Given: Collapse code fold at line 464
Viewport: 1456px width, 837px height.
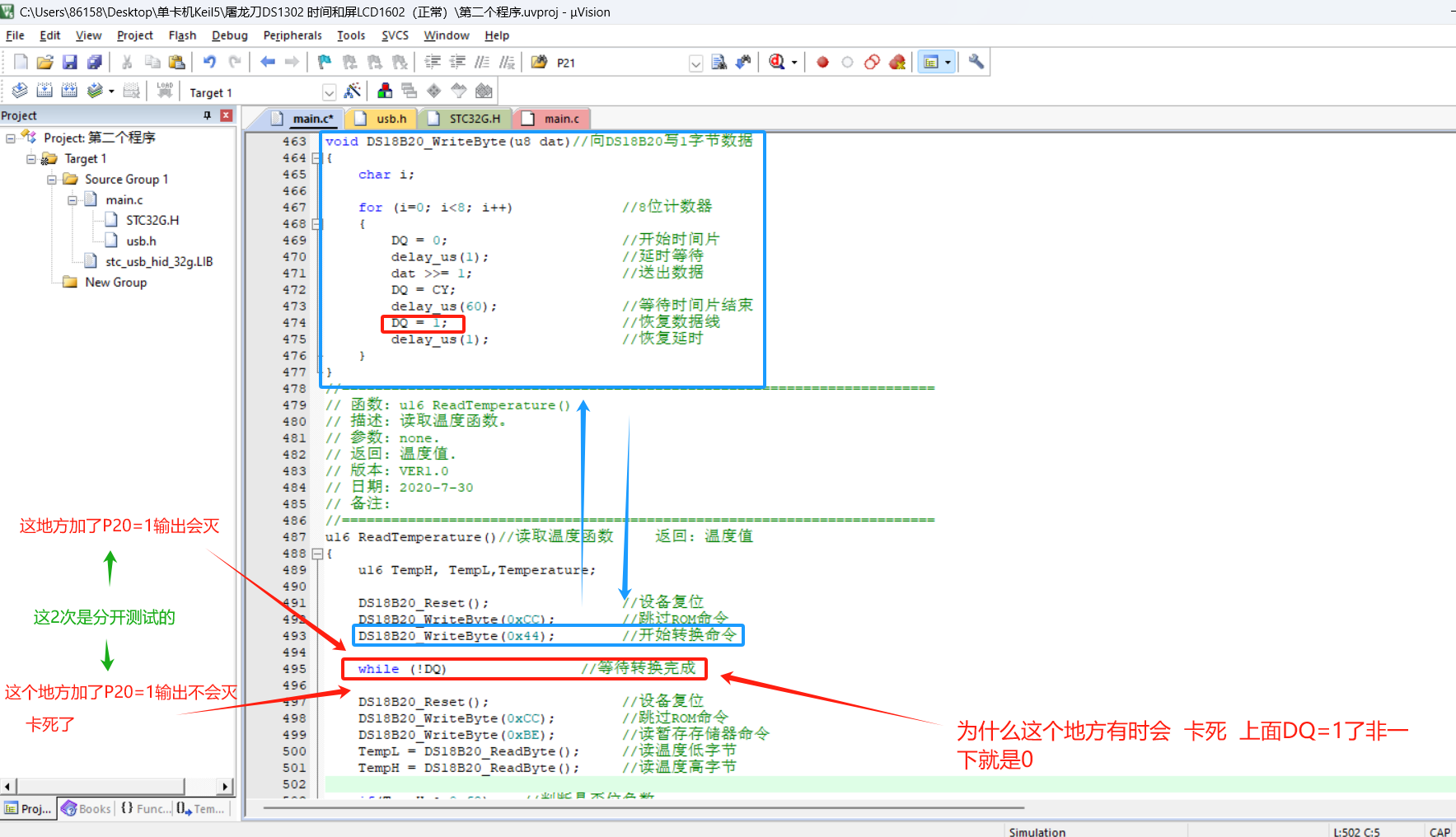Looking at the screenshot, I should pyautogui.click(x=317, y=158).
